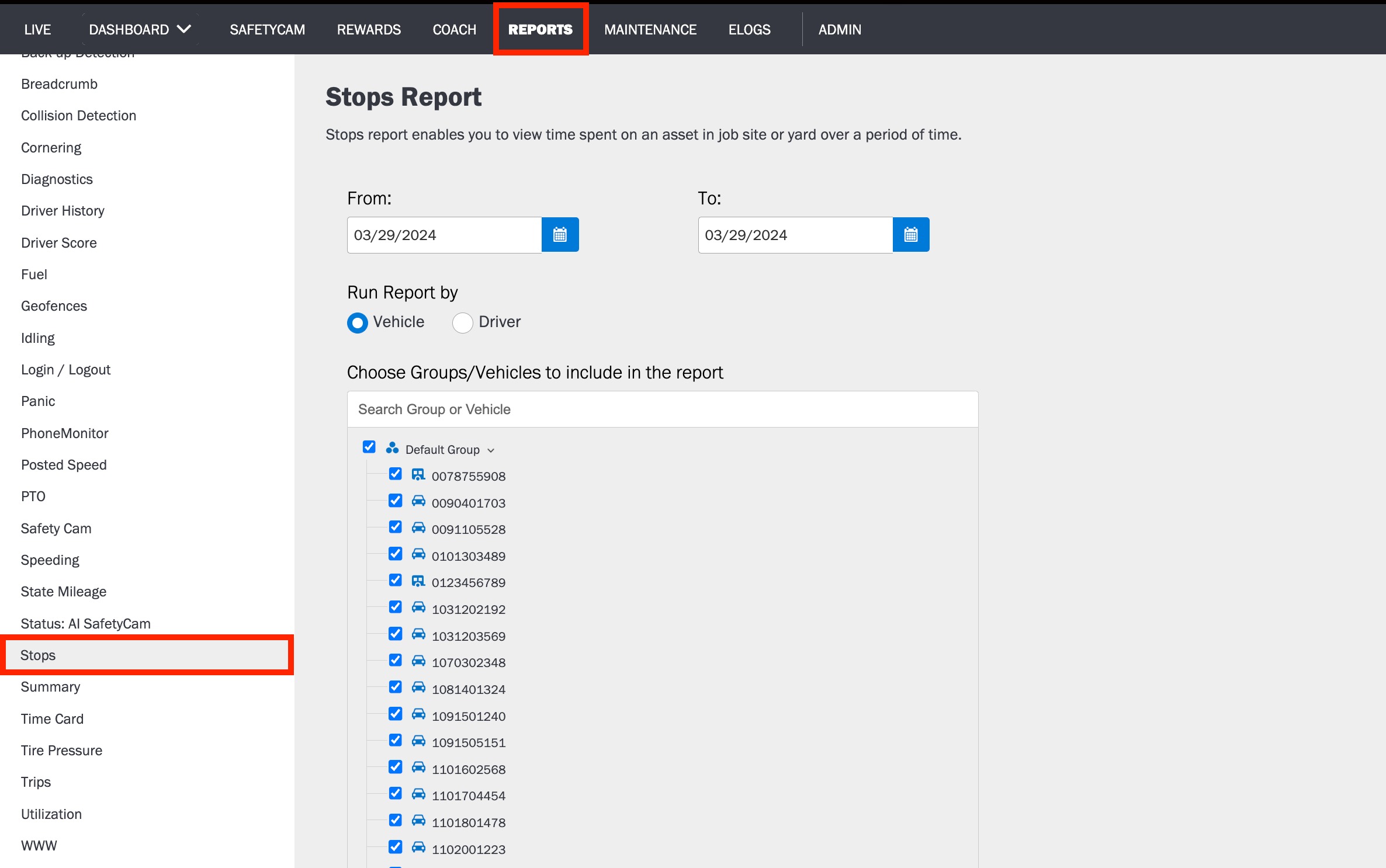Open the Utilization report
Image resolution: width=1386 pixels, height=868 pixels.
(51, 814)
